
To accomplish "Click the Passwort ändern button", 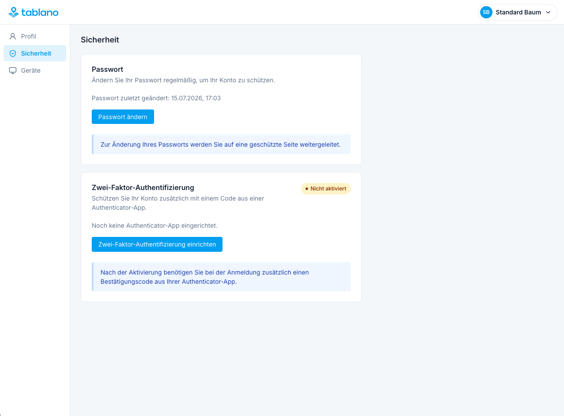I will point(123,117).
